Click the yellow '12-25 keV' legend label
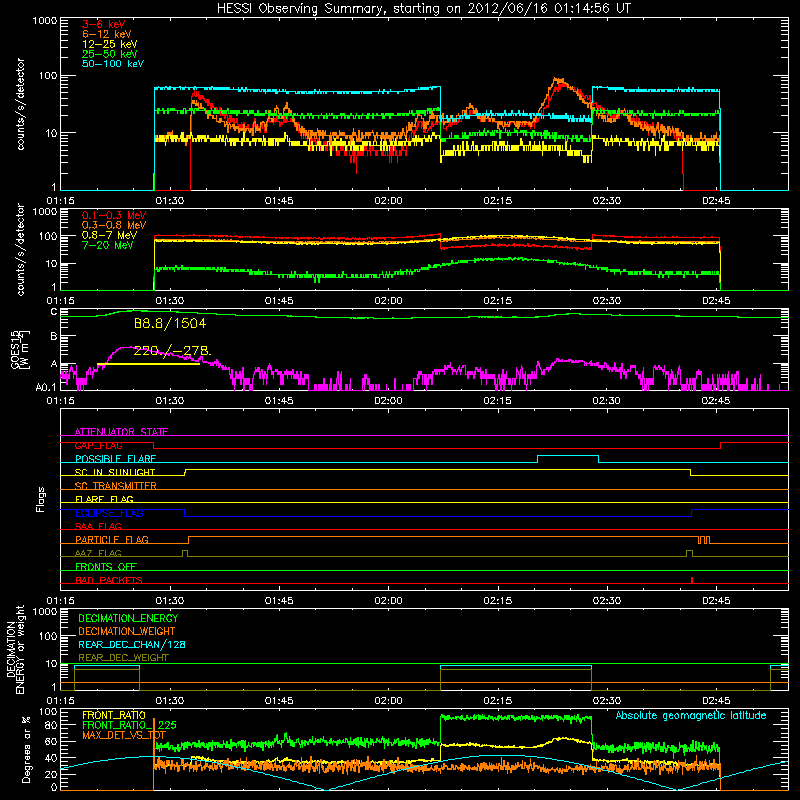This screenshot has width=800, height=800. (x=109, y=44)
